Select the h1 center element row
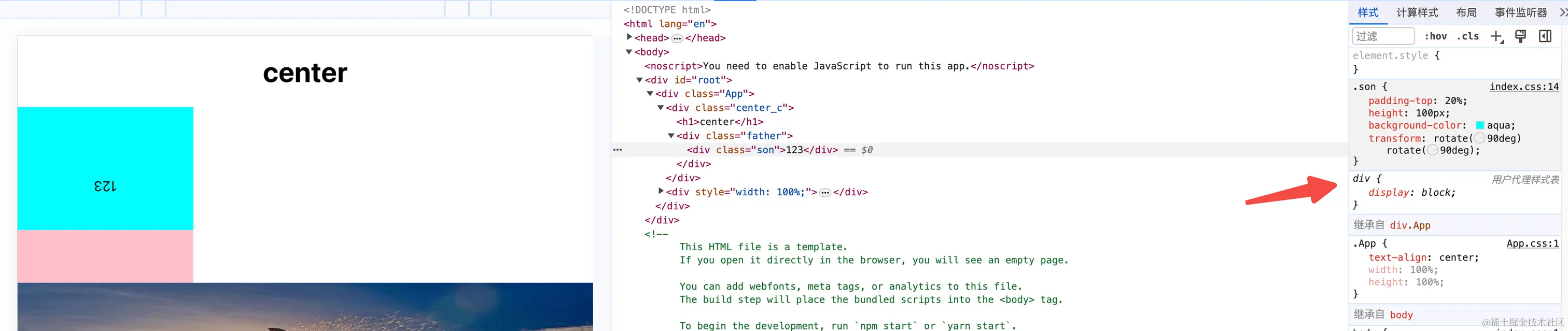1568x331 pixels. pyautogui.click(x=720, y=122)
